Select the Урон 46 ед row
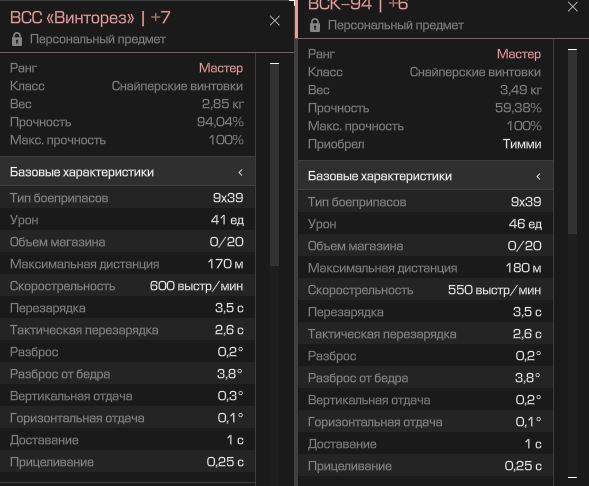Screen dimensions: 589x486 pyautogui.click(x=425, y=224)
